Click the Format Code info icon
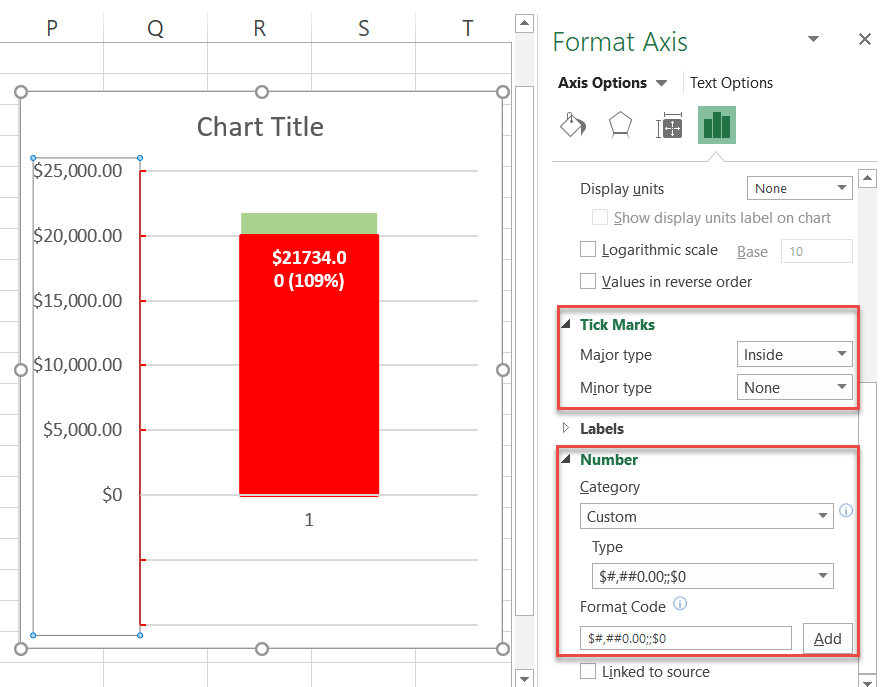892x687 pixels. click(x=681, y=604)
